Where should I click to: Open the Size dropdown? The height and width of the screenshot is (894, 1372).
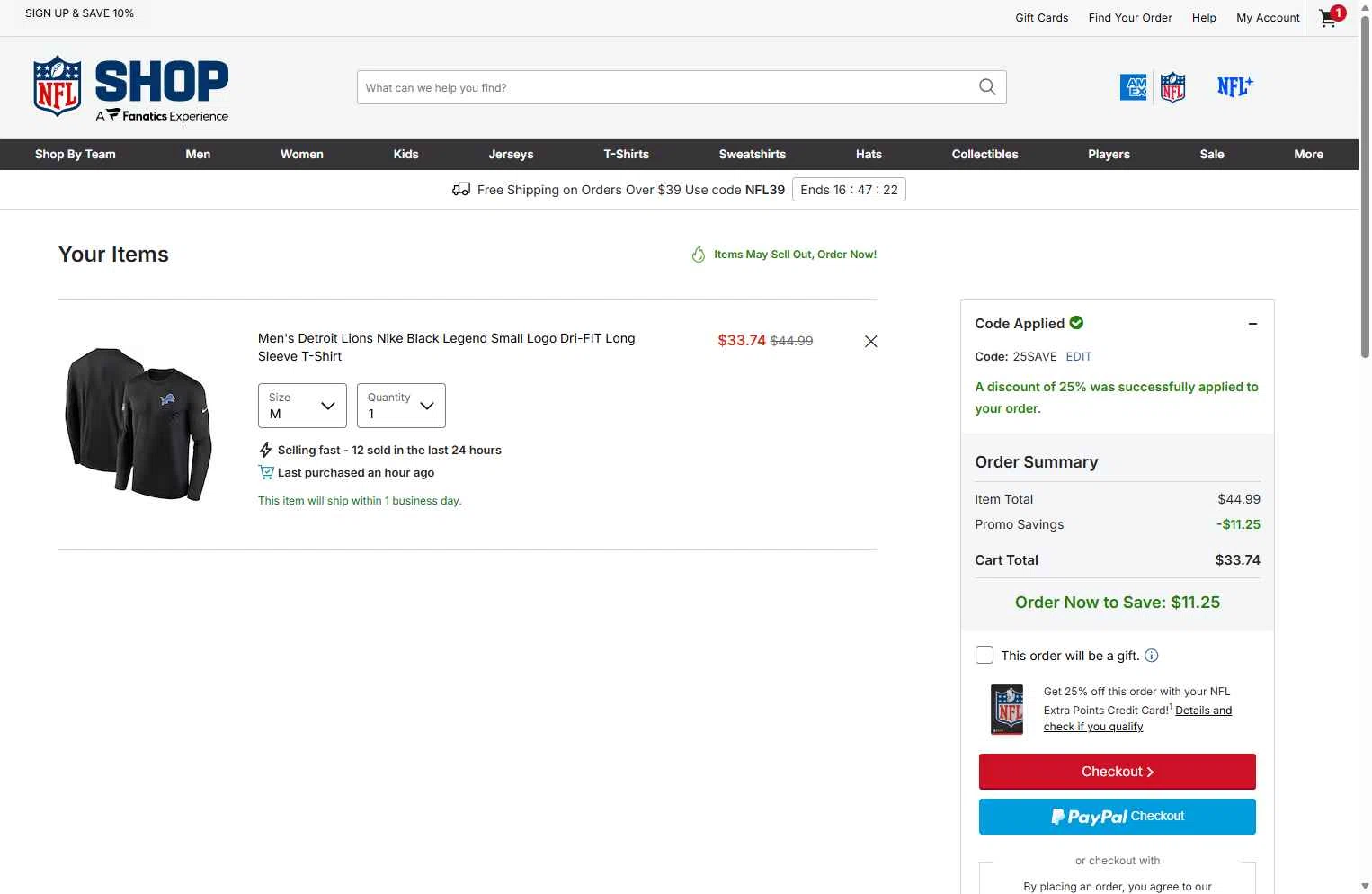tap(302, 406)
